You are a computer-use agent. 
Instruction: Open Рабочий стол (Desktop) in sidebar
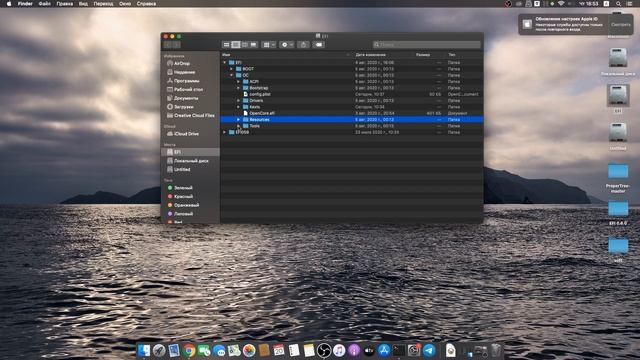pyautogui.click(x=184, y=89)
